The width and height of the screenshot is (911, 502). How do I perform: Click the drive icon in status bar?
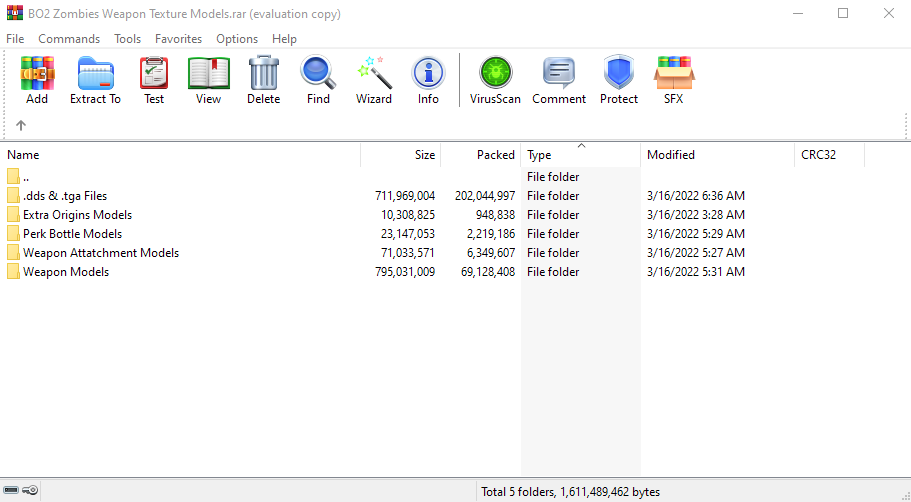[11, 490]
